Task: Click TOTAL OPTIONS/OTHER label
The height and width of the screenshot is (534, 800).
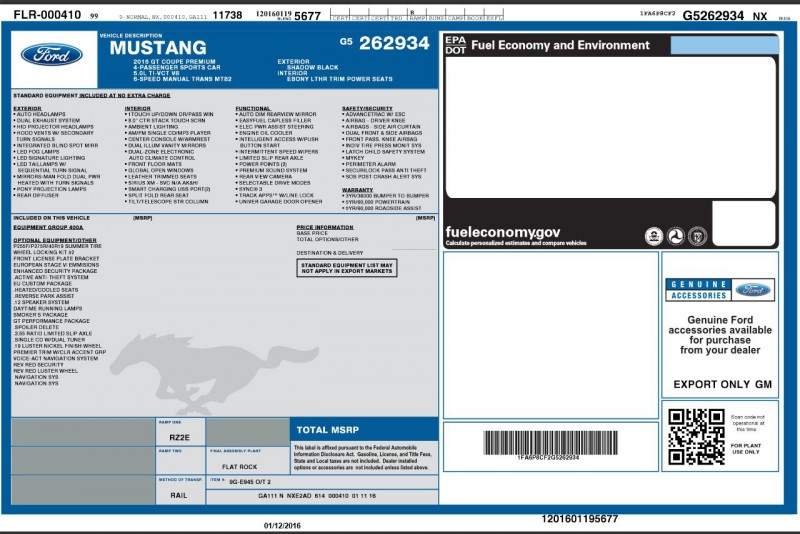Action: point(328,239)
